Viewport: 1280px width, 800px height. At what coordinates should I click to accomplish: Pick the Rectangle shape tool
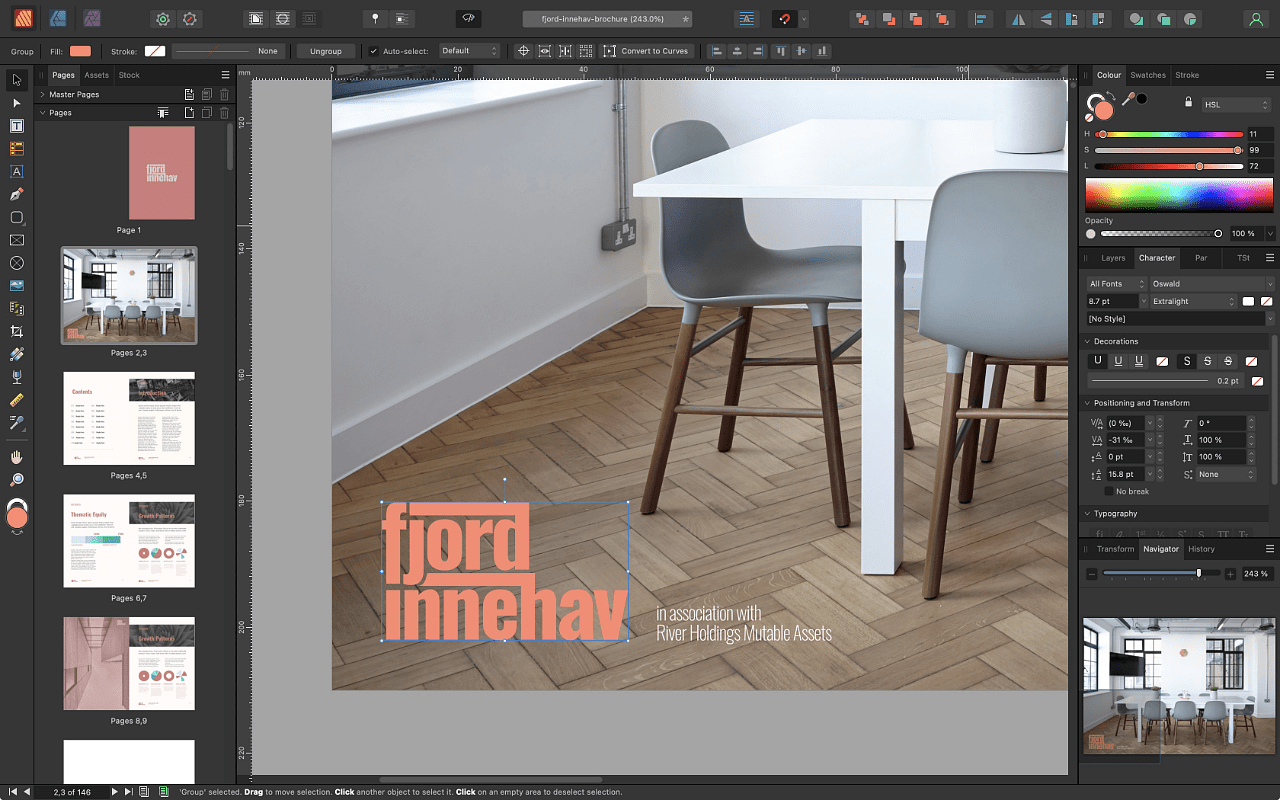[16, 217]
